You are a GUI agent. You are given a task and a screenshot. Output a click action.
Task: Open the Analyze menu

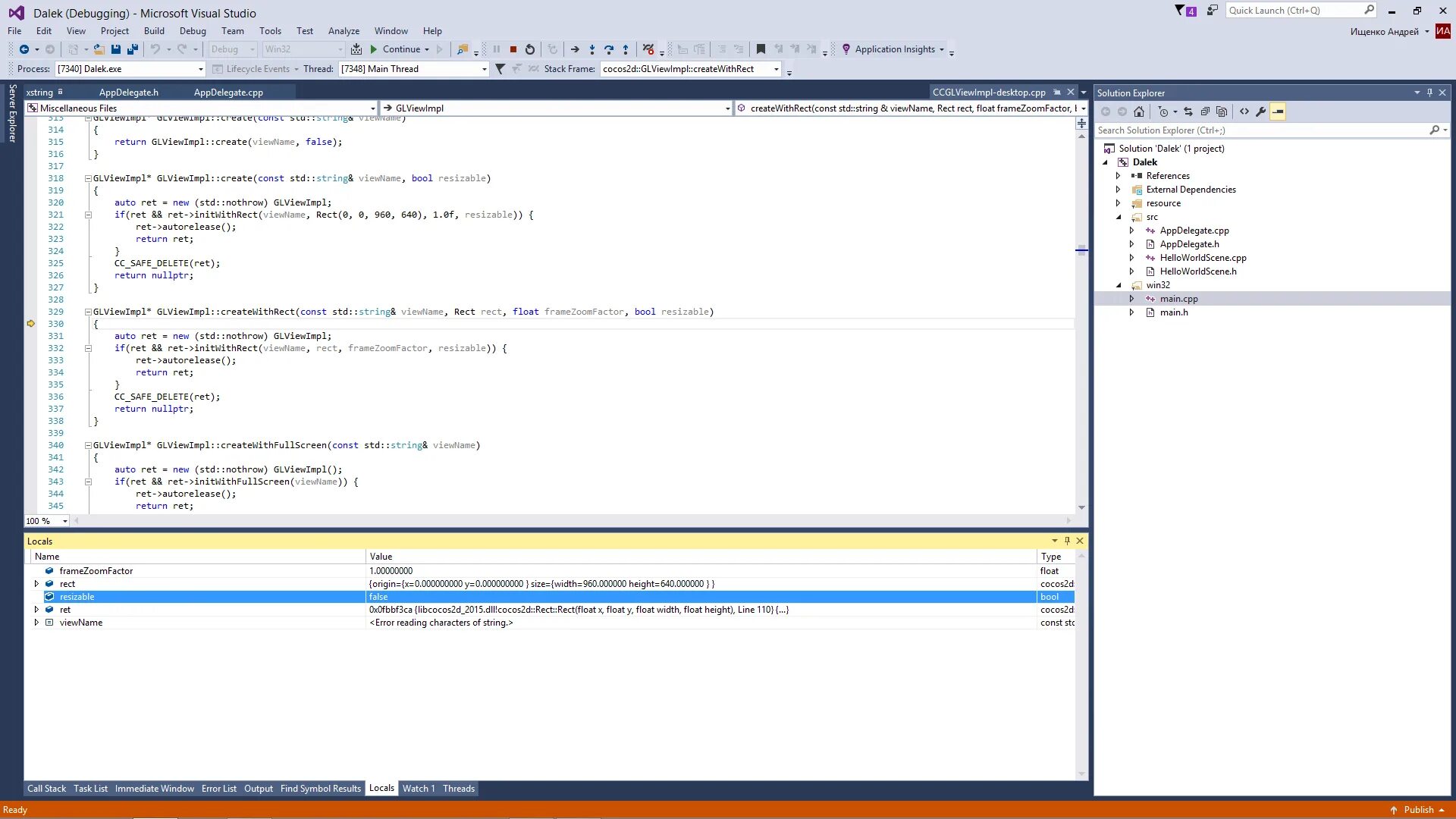(344, 31)
